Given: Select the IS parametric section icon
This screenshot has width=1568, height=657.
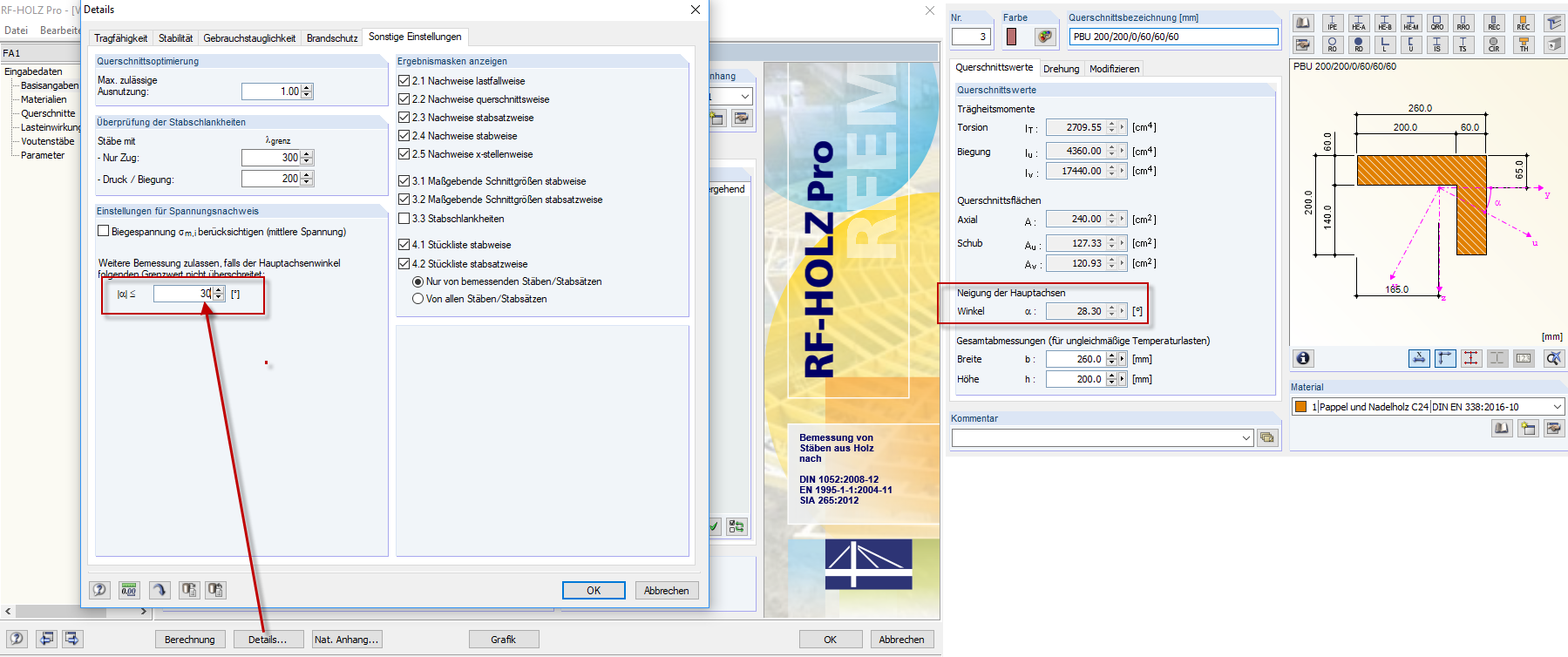Looking at the screenshot, I should coord(1437,44).
